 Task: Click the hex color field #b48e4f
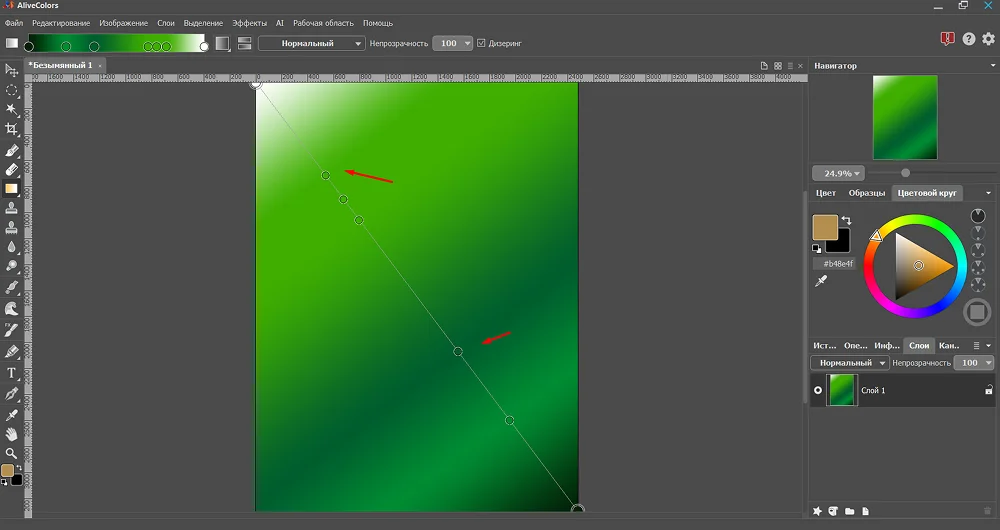835,263
